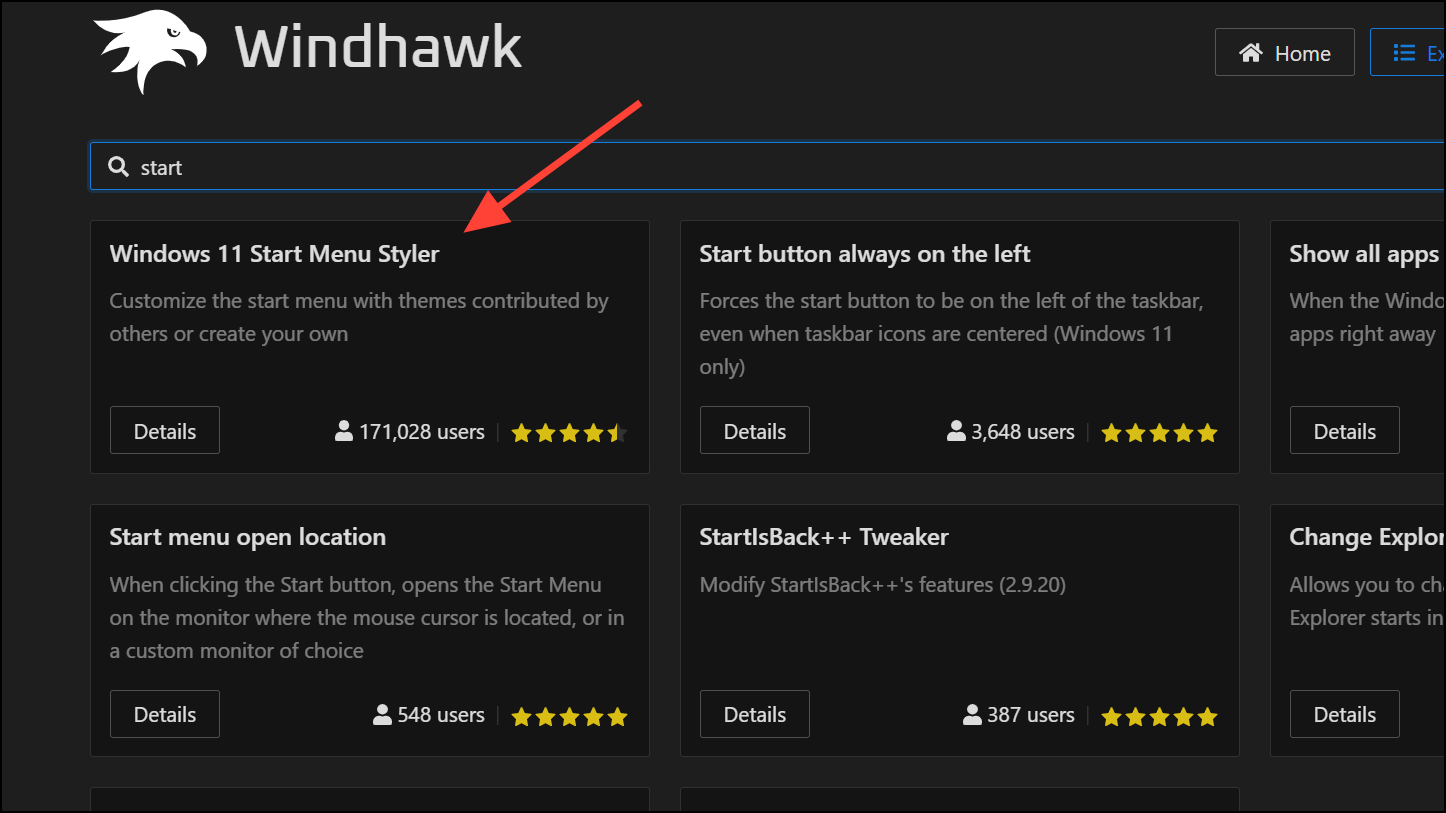The width and height of the screenshot is (1446, 813).
Task: Click the Home button
Action: [x=1284, y=53]
